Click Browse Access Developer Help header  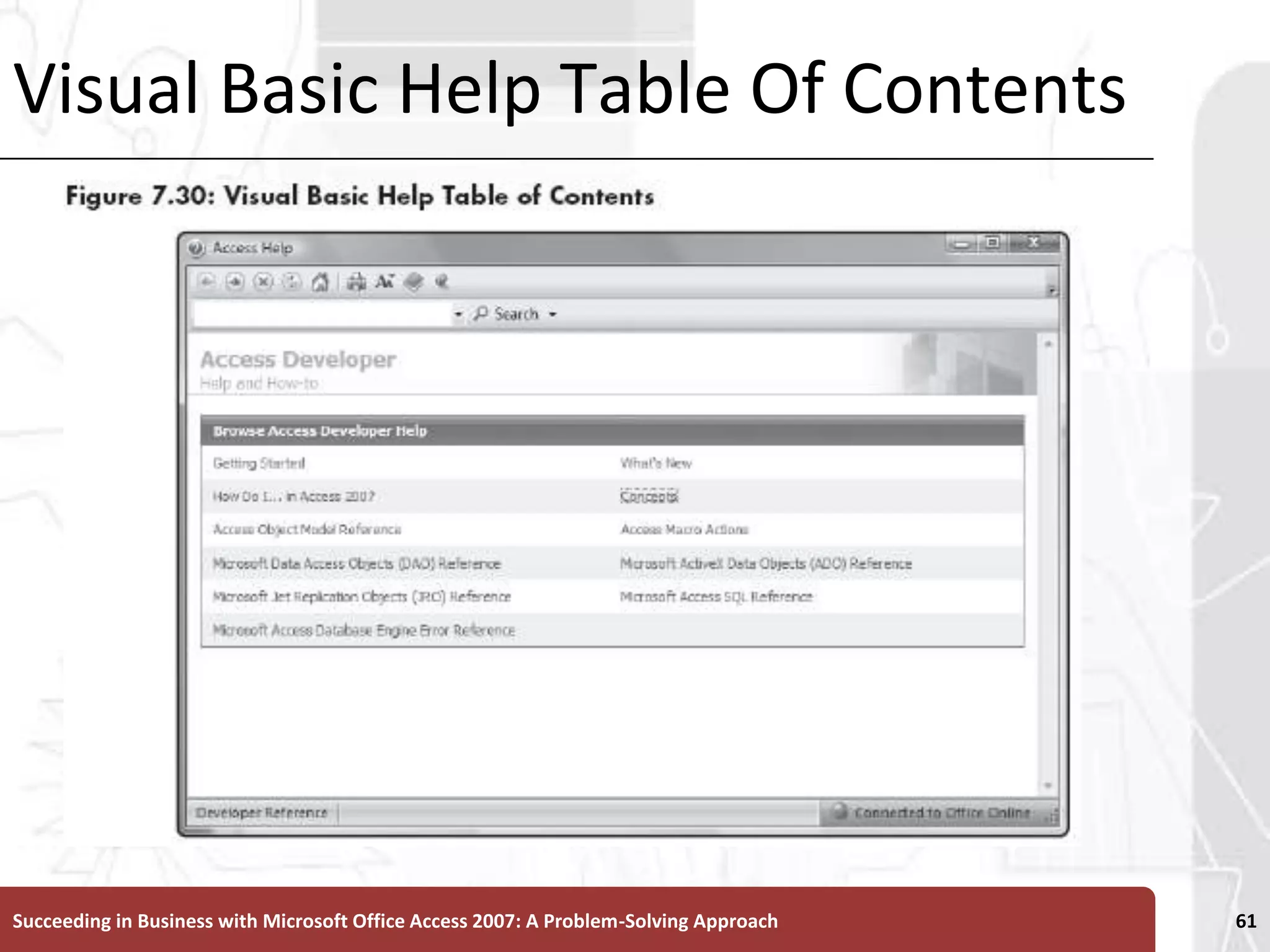320,431
